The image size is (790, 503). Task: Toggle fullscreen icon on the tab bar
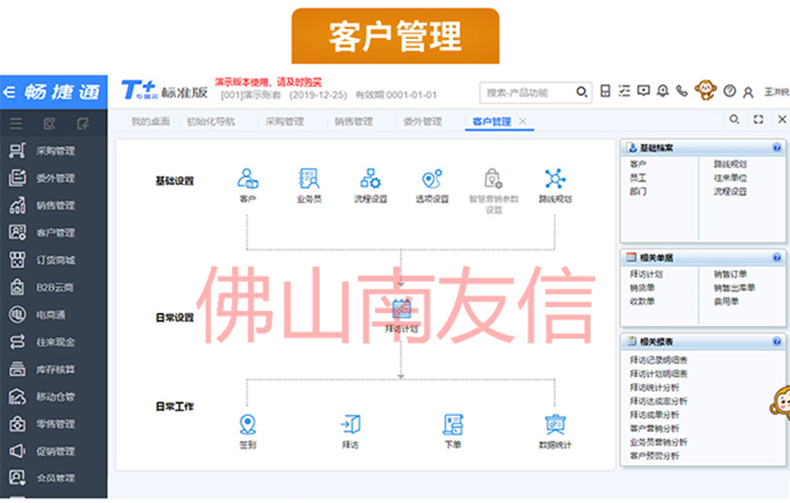pyautogui.click(x=758, y=119)
